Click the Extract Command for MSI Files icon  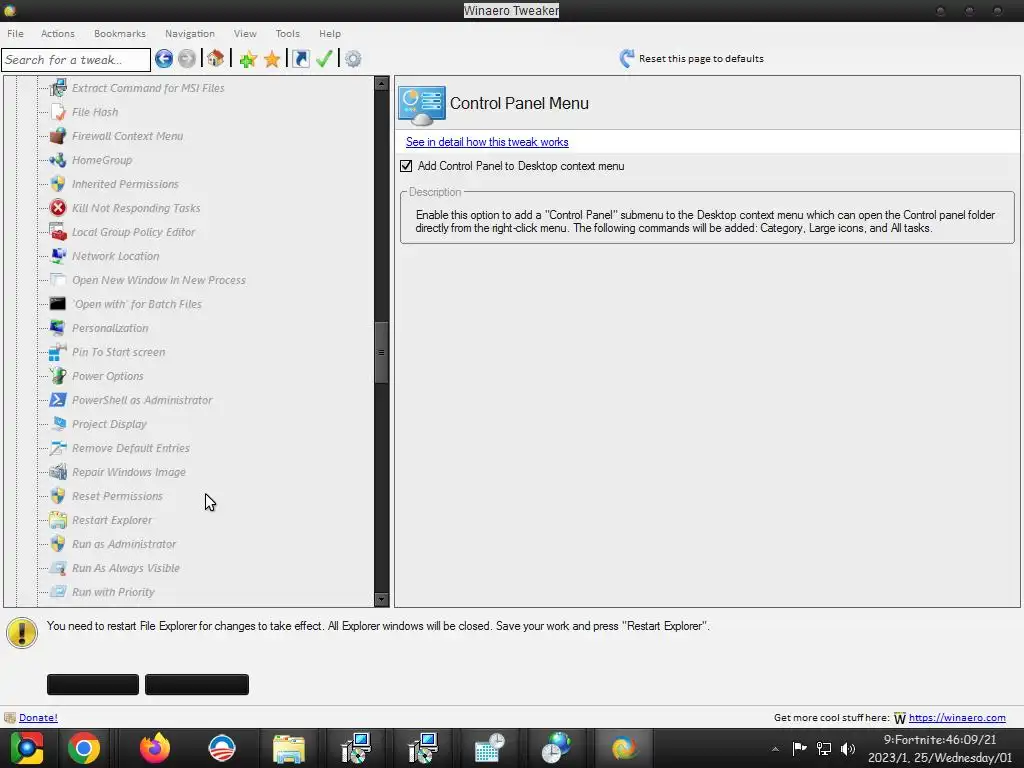58,88
